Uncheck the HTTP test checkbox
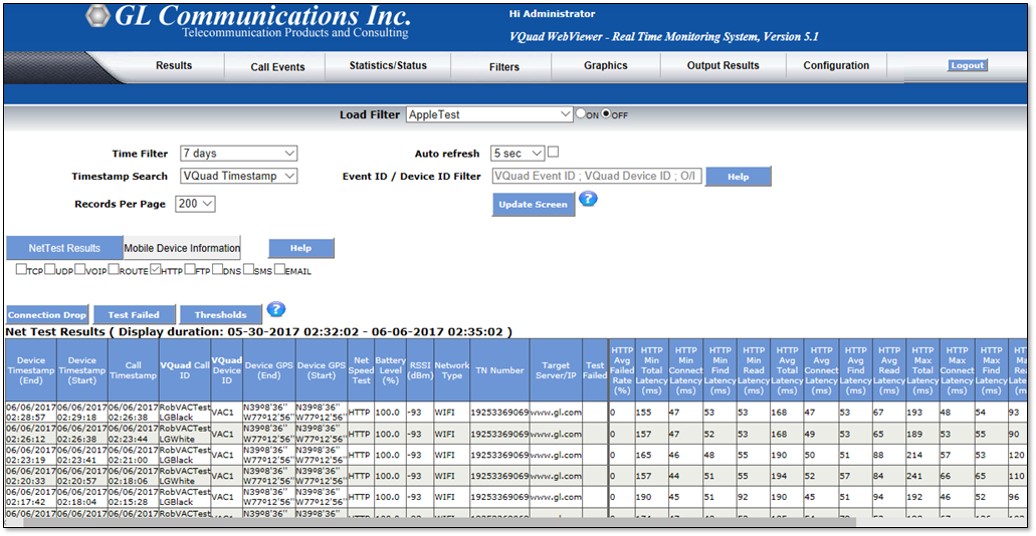 pyautogui.click(x=155, y=269)
